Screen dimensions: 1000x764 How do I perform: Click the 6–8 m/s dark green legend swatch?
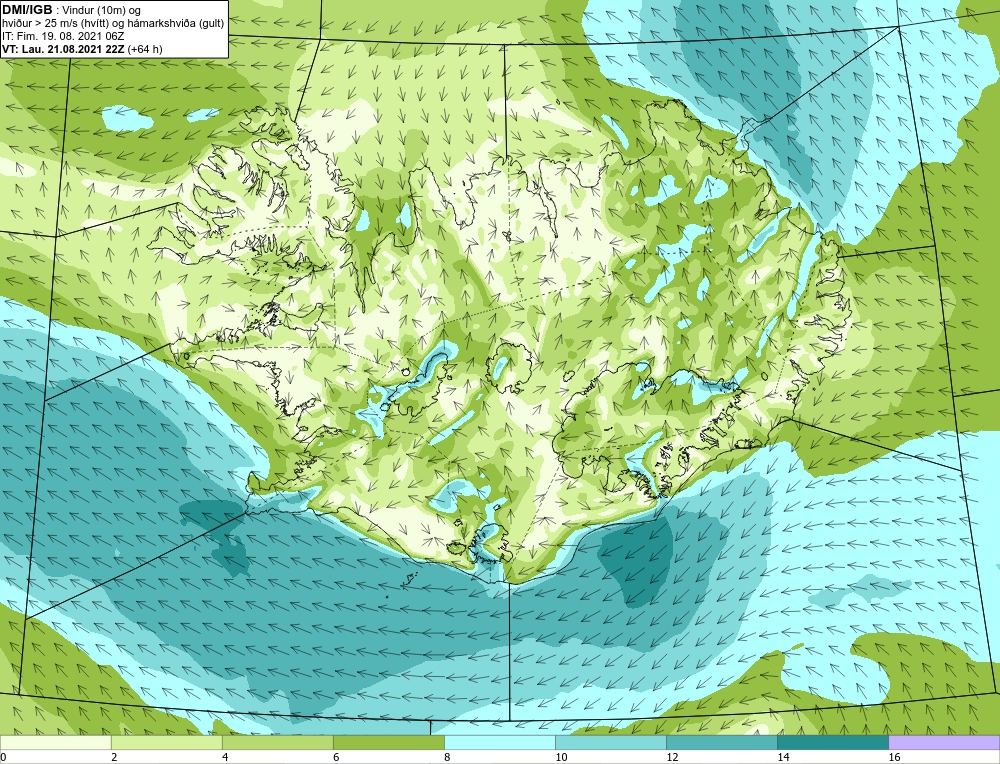click(x=388, y=742)
